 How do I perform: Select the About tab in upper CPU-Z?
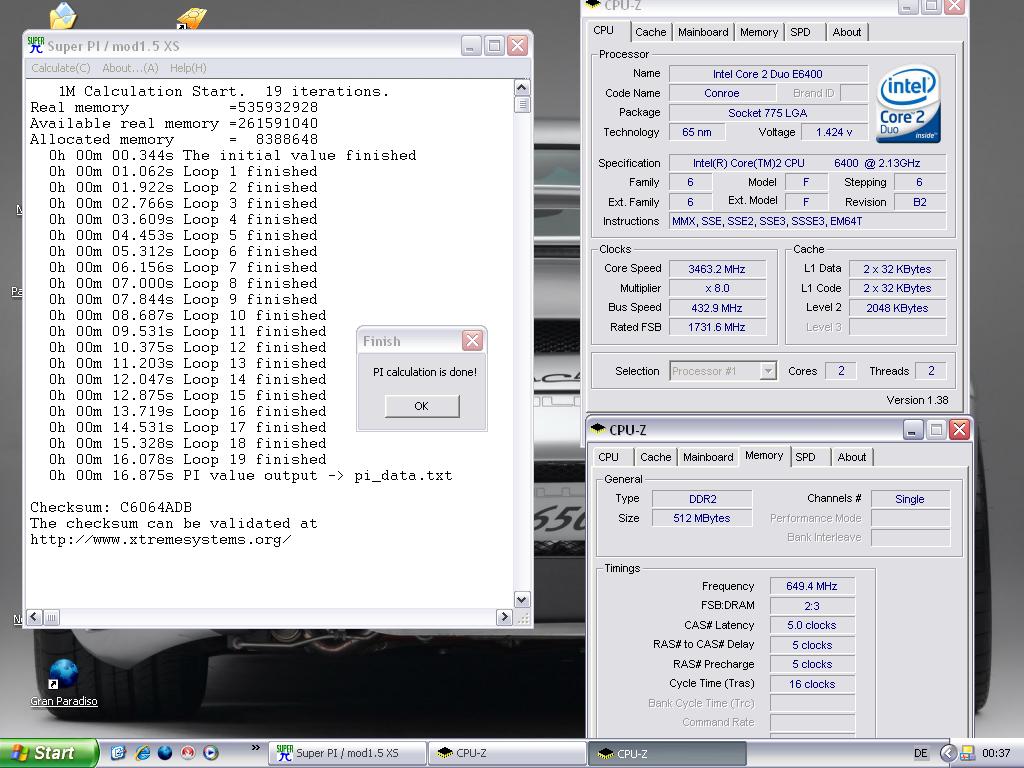[x=846, y=32]
